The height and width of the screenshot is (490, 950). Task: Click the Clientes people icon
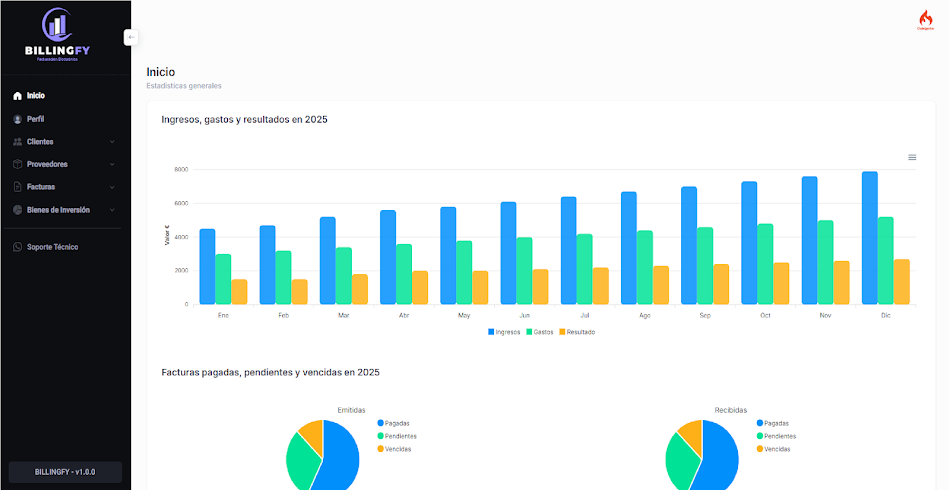[x=17, y=142]
